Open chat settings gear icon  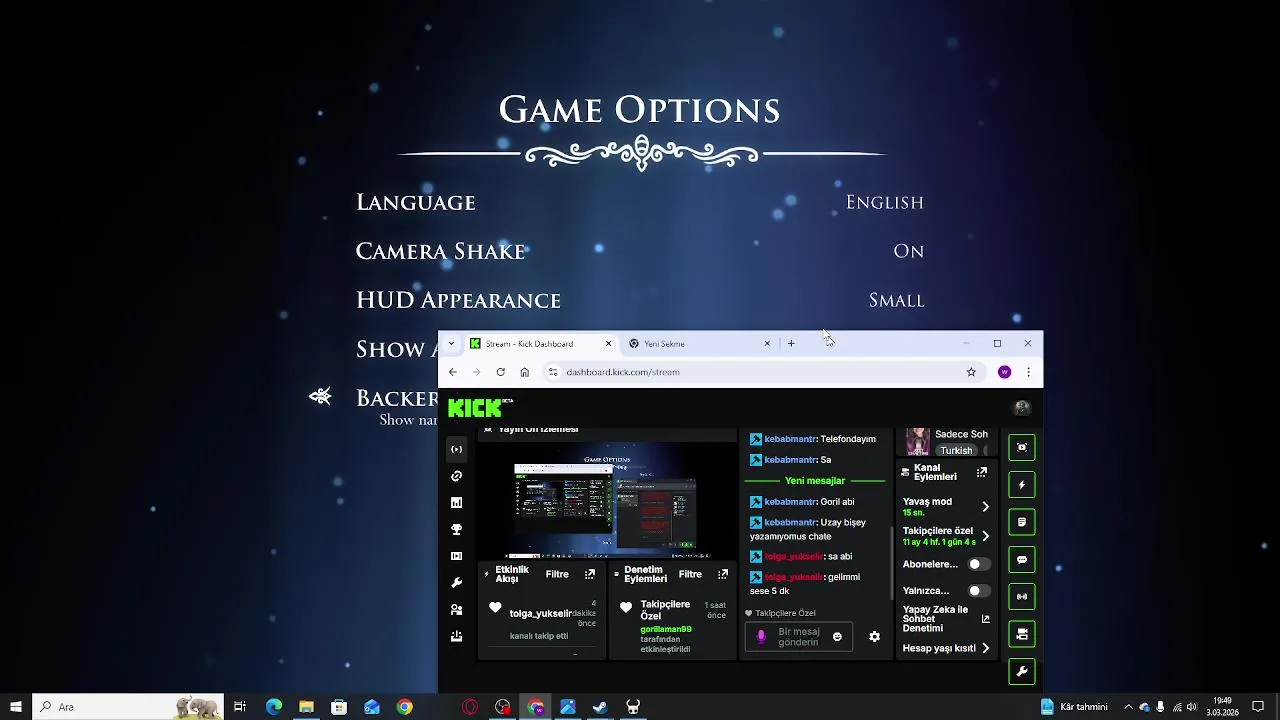coord(874,636)
